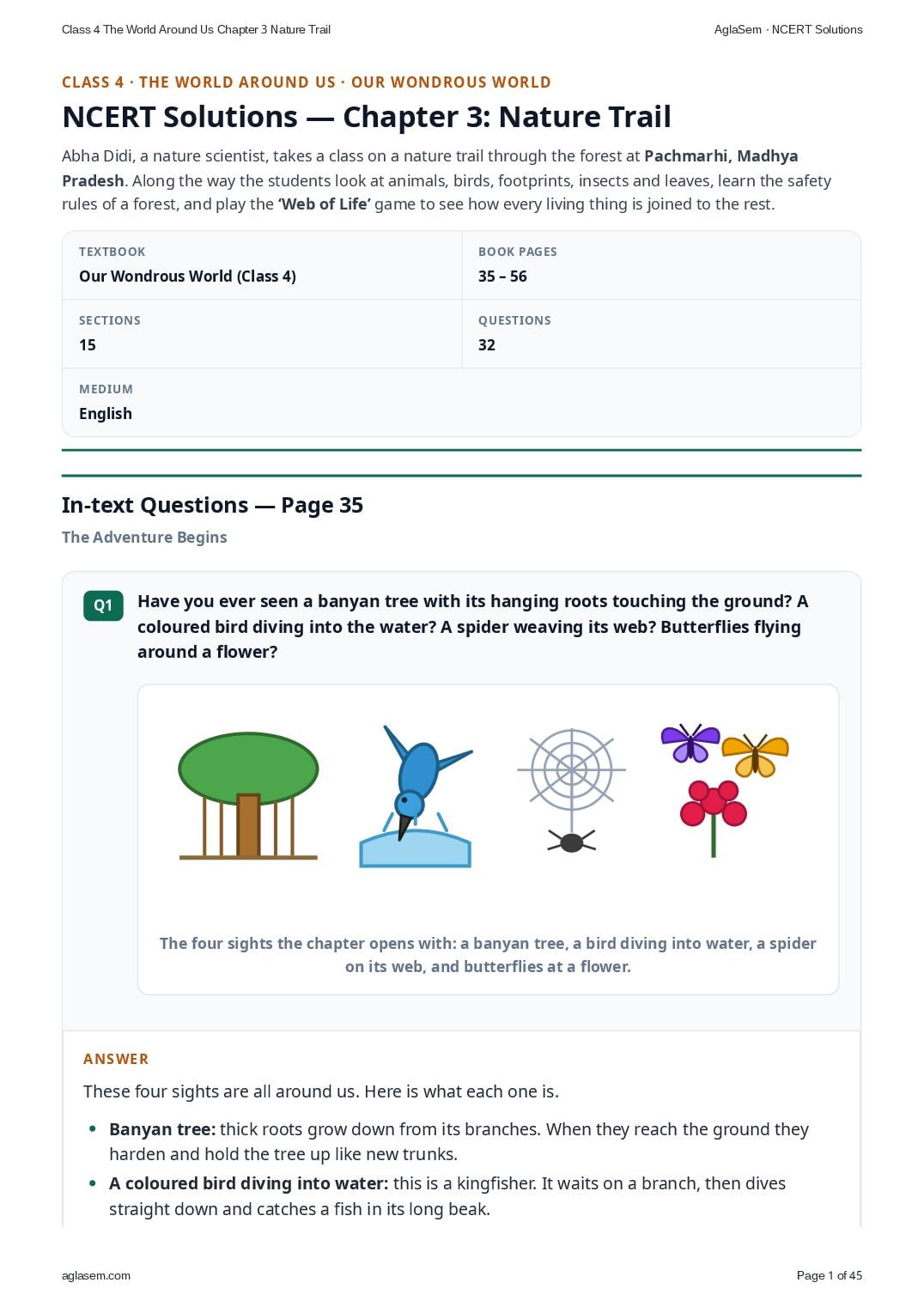Click the Questions 32 cell
This screenshot has width=924, height=1307.
point(661,333)
